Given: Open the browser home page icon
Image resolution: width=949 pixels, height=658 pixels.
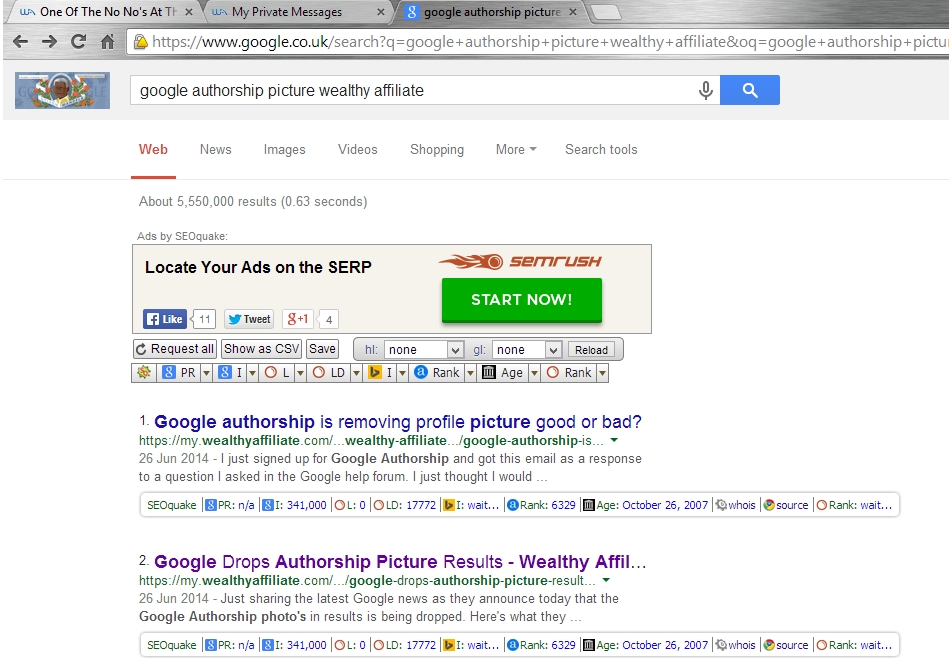Looking at the screenshot, I should pyautogui.click(x=107, y=42).
